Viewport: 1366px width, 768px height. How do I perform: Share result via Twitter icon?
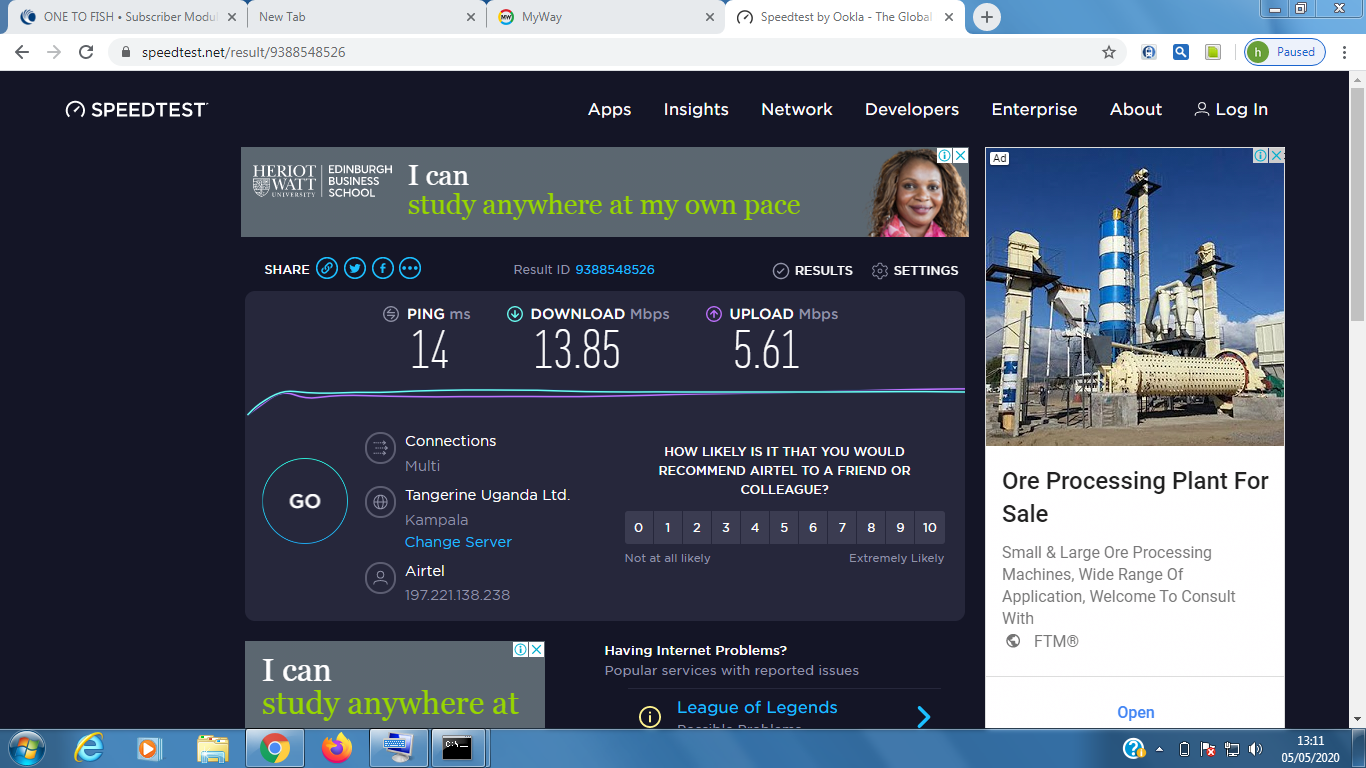coord(355,268)
